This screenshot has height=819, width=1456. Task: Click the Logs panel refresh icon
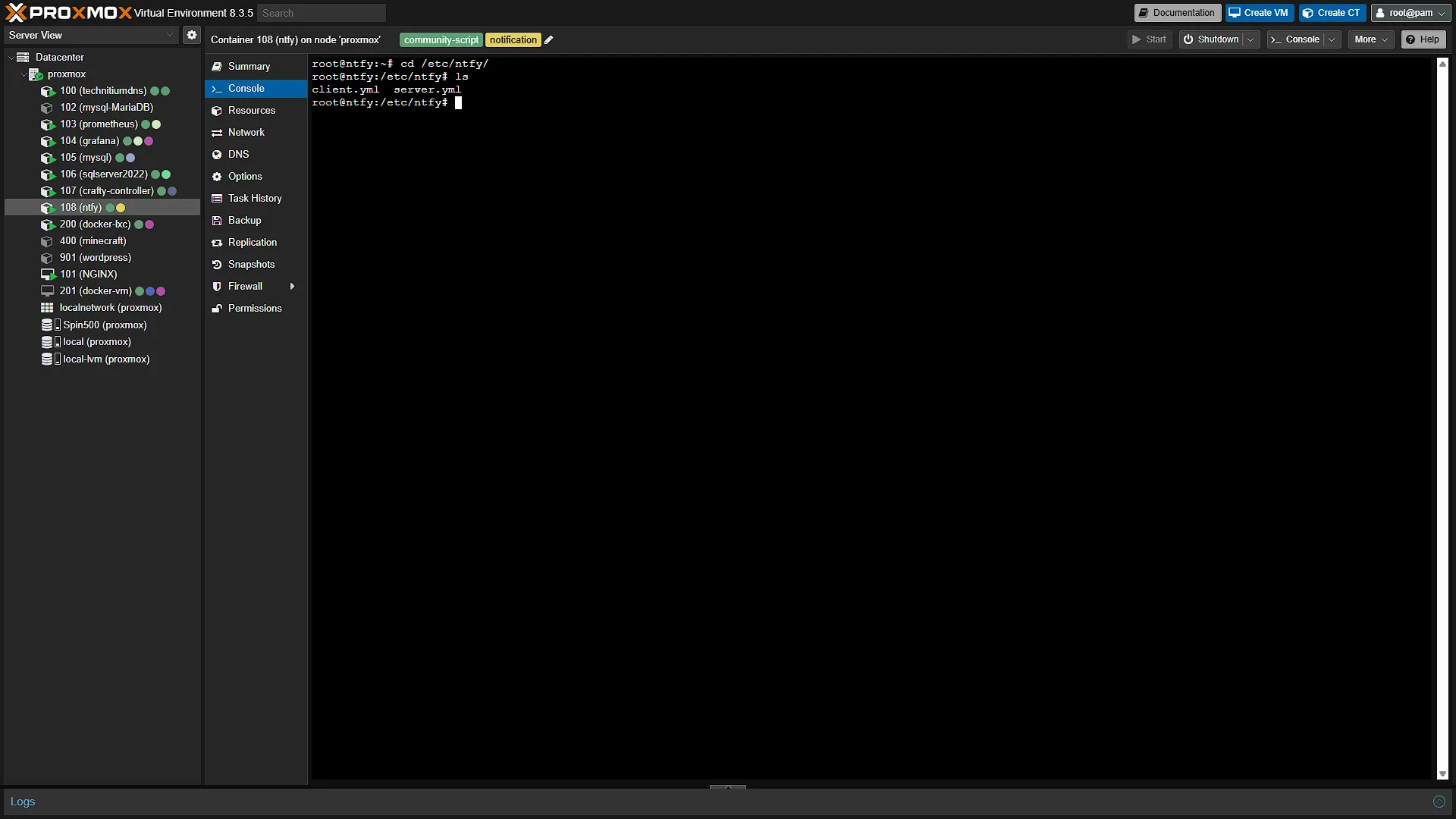point(1439,802)
